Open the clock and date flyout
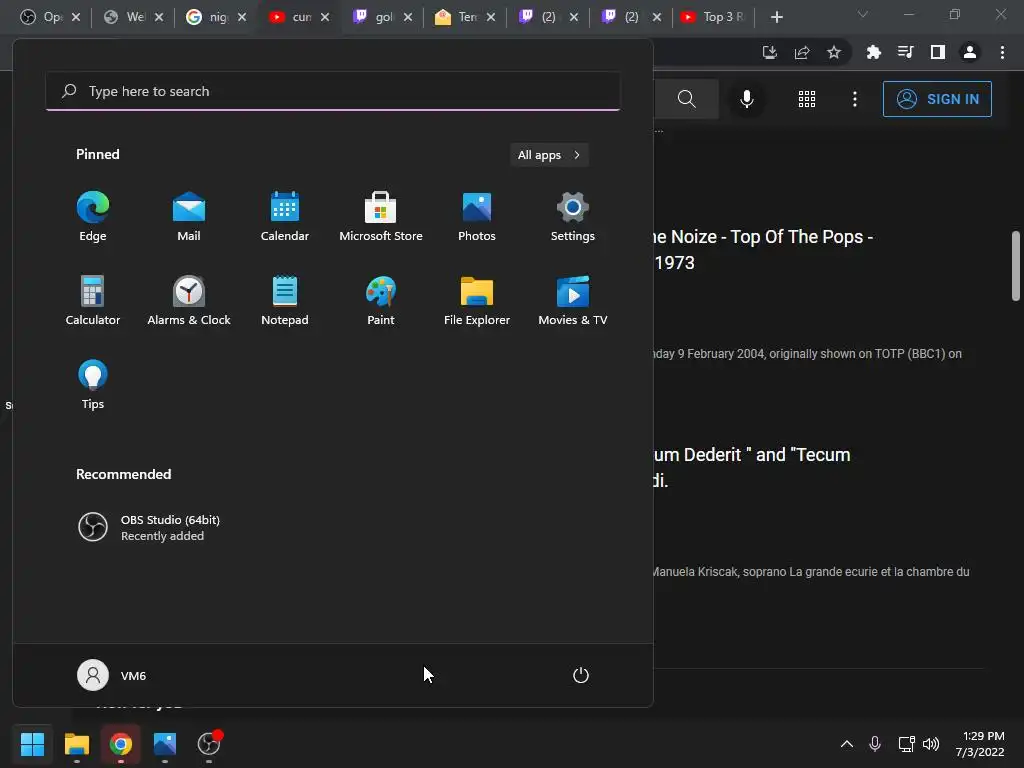Screen dimensions: 1024x768 (x=980, y=744)
